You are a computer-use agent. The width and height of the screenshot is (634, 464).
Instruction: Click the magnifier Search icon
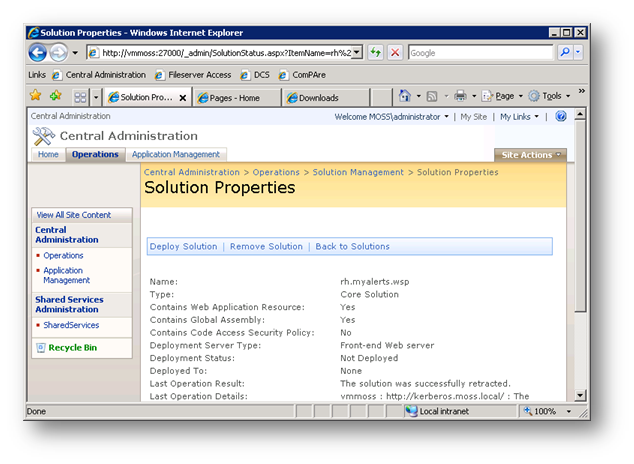(565, 52)
